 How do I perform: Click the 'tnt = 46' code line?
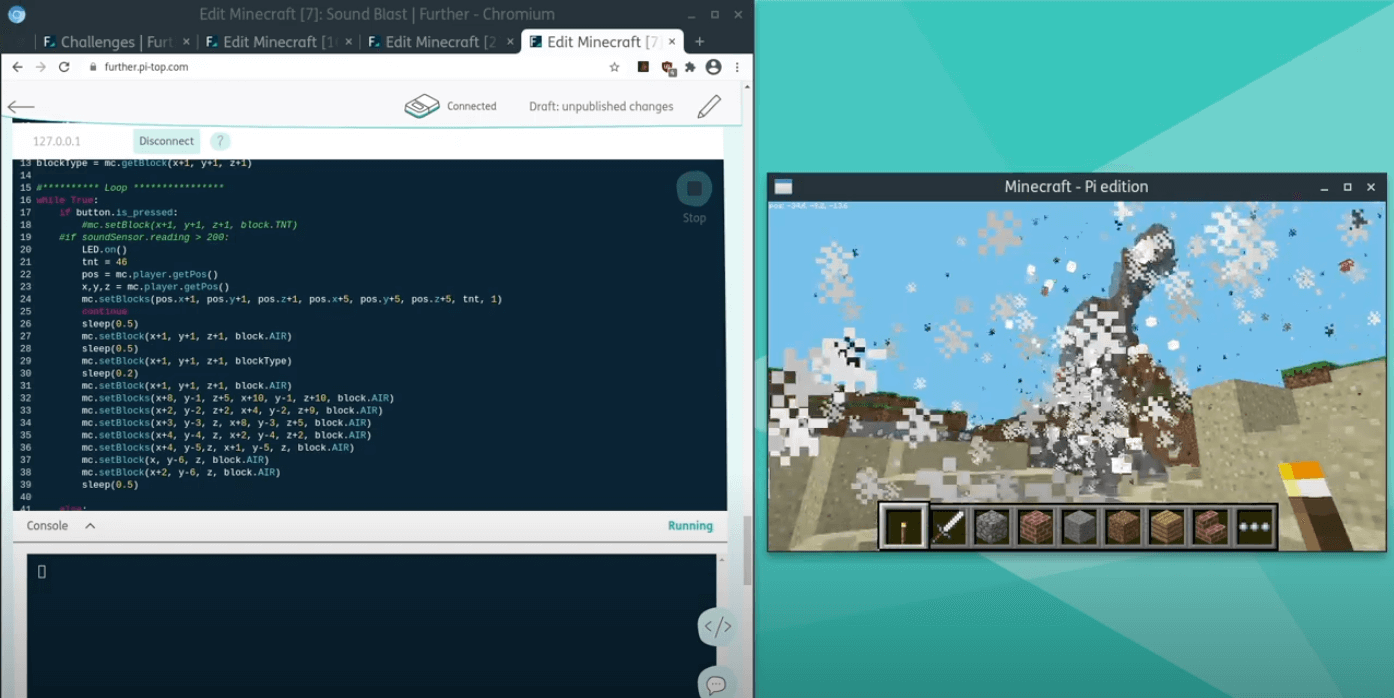(x=104, y=262)
